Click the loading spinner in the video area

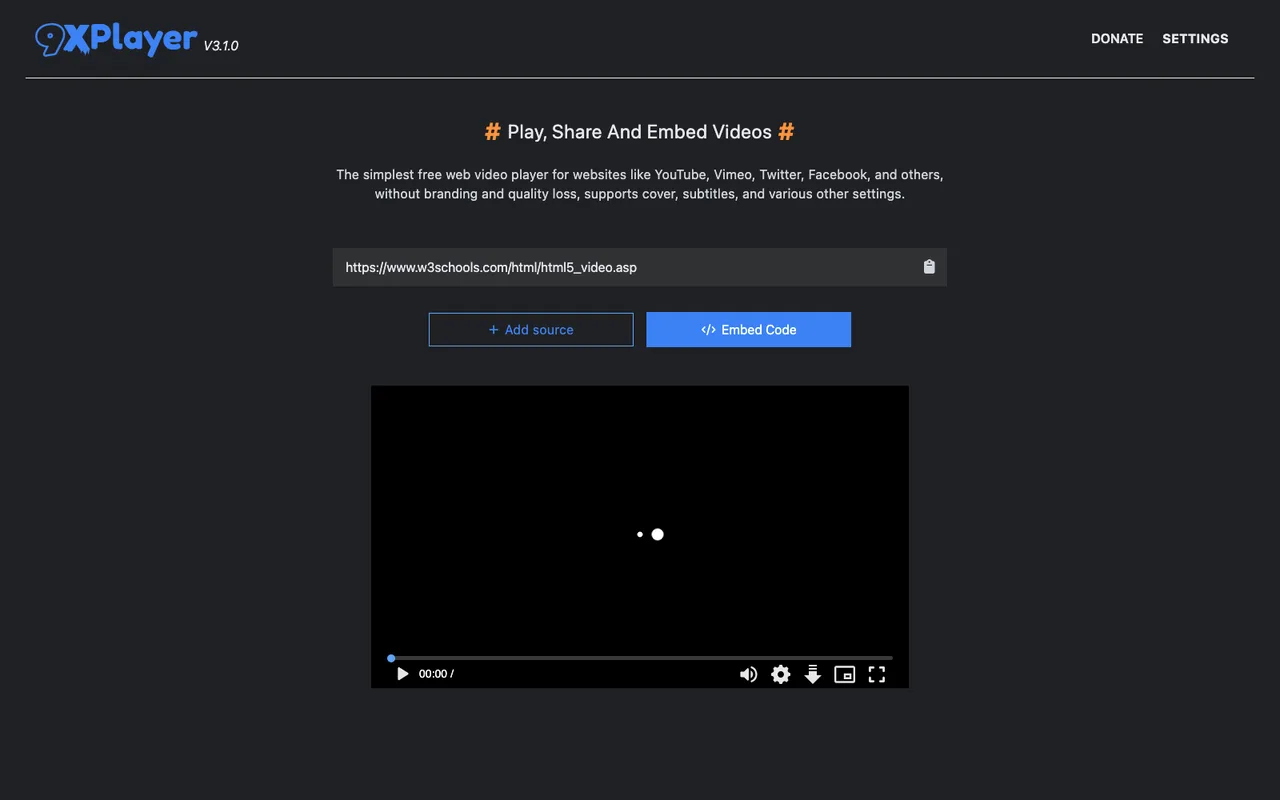tap(650, 534)
